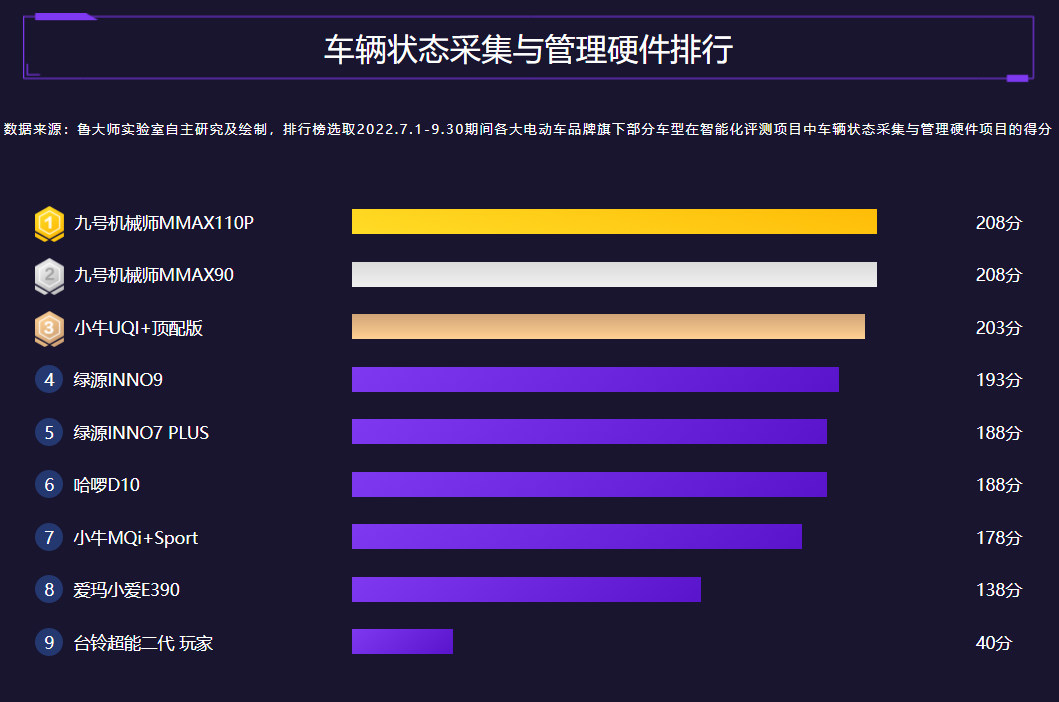Click the title 车辆状态采集与管理硬件排行
The image size is (1059, 702).
point(529,49)
